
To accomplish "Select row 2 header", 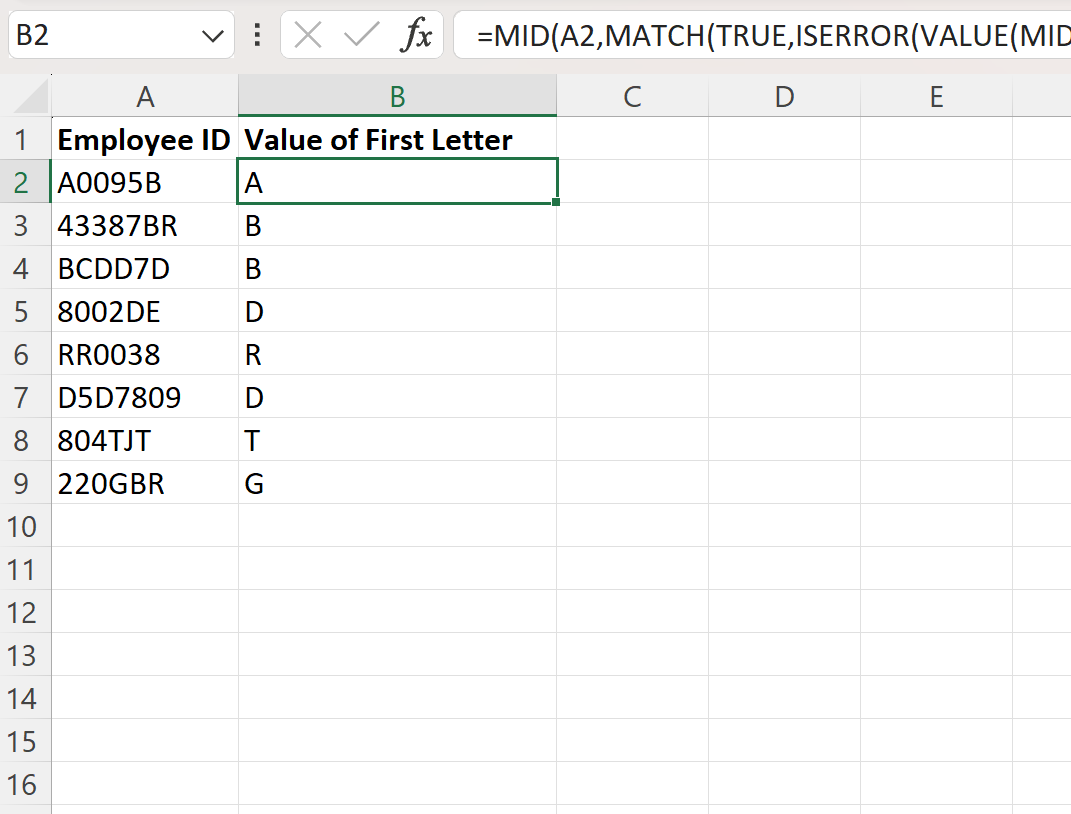I will pos(25,182).
